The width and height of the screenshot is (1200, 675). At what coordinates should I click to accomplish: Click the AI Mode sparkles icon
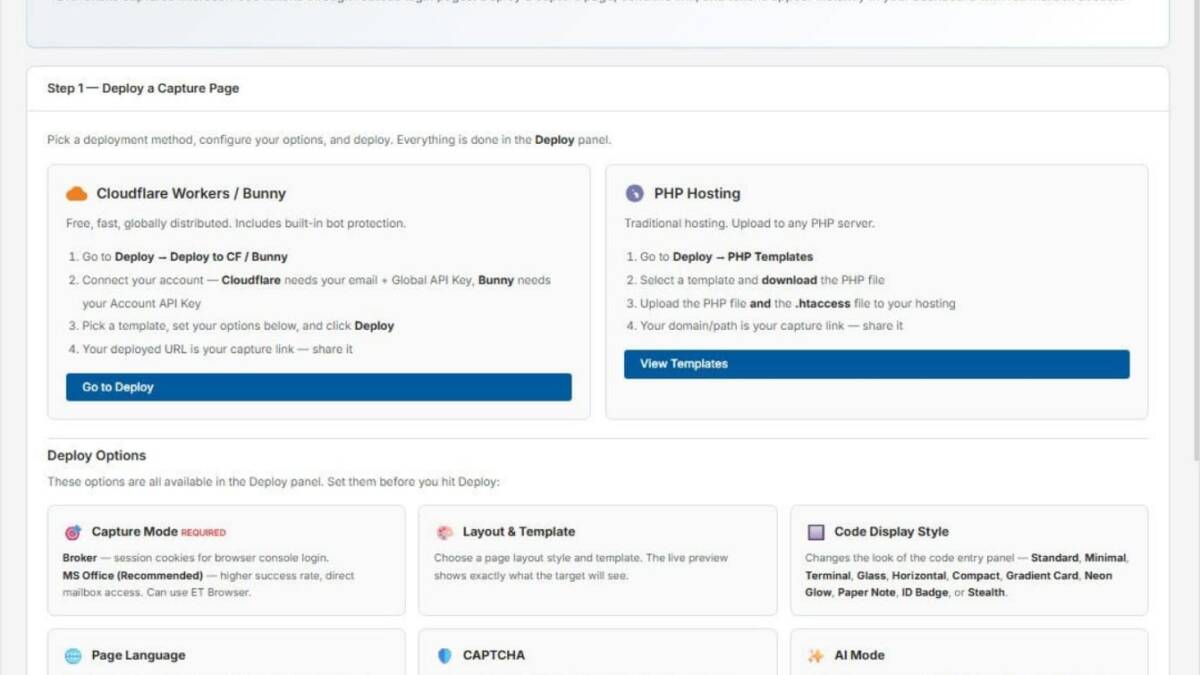816,656
